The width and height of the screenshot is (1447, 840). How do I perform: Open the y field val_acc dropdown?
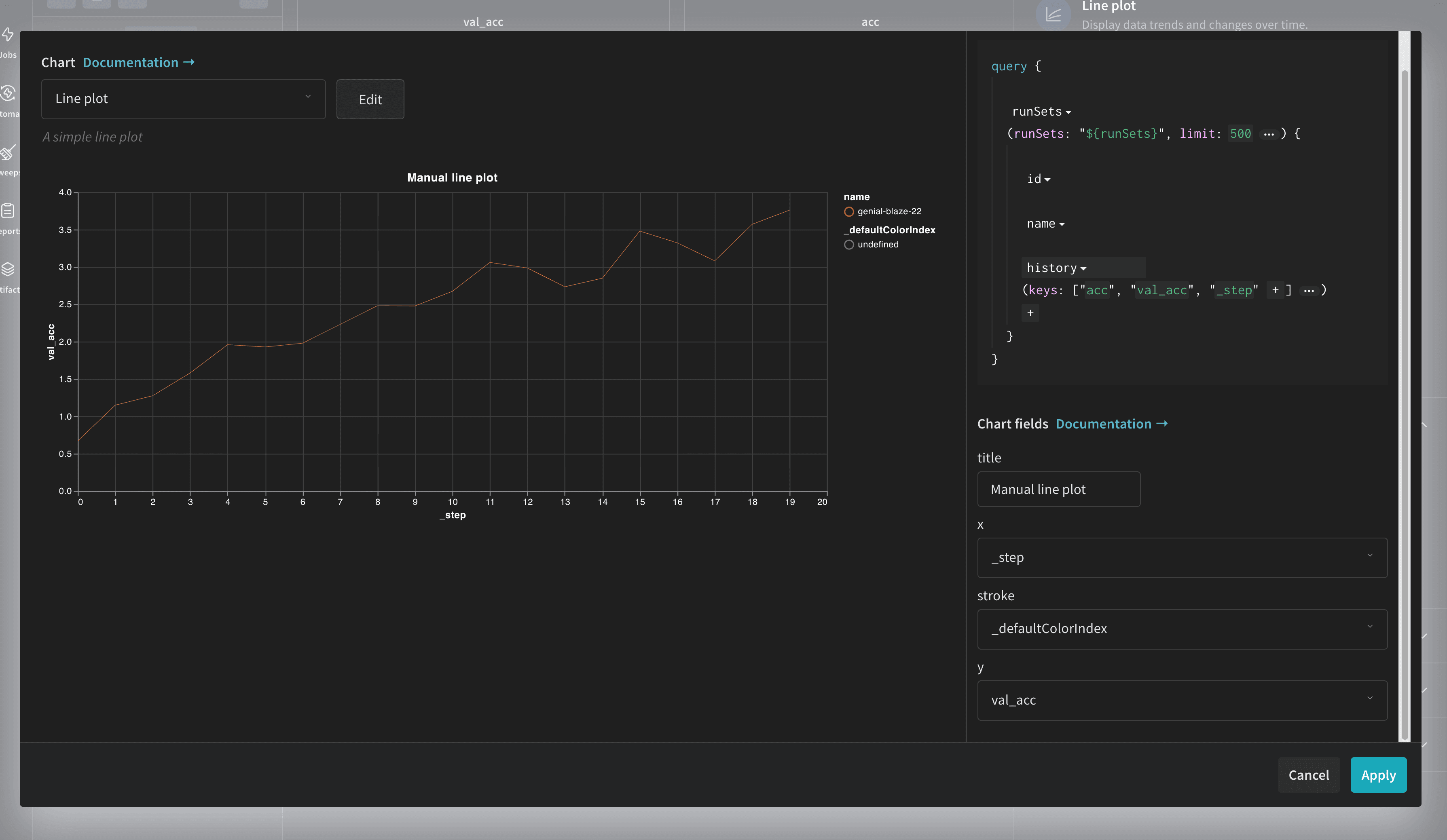1182,701
